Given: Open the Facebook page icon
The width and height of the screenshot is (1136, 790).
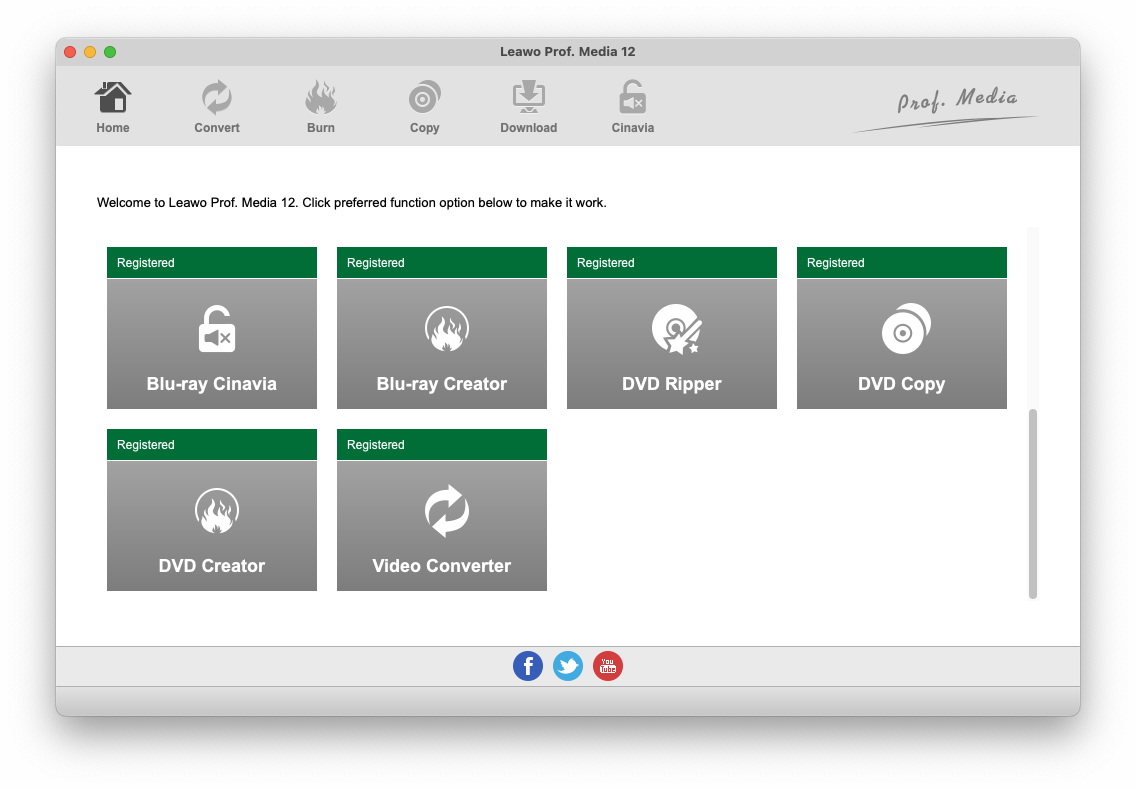Looking at the screenshot, I should (x=528, y=666).
